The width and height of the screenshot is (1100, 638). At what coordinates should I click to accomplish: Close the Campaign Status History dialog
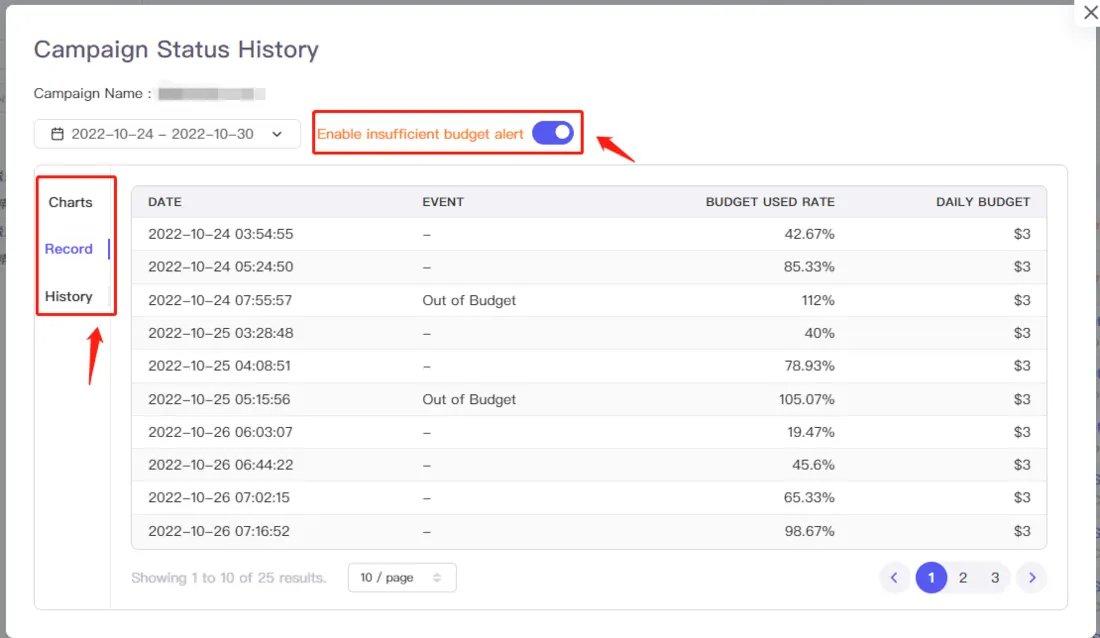1090,12
